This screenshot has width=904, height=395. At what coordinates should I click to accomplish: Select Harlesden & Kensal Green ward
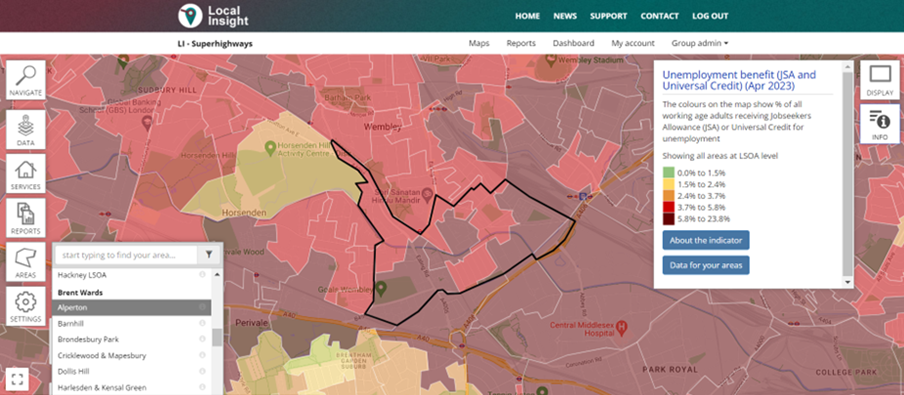(x=131, y=388)
